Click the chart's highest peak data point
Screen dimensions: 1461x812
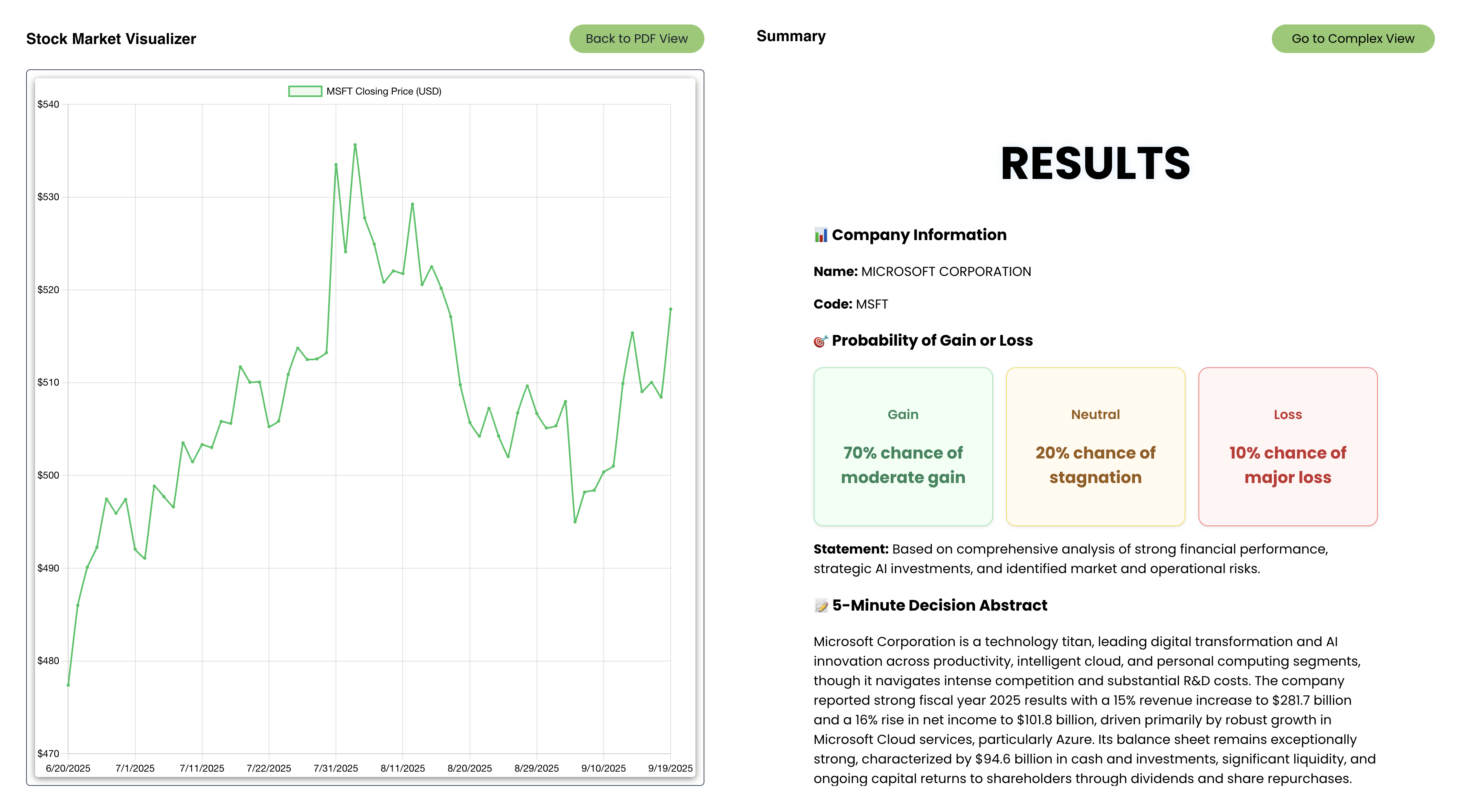tap(355, 145)
